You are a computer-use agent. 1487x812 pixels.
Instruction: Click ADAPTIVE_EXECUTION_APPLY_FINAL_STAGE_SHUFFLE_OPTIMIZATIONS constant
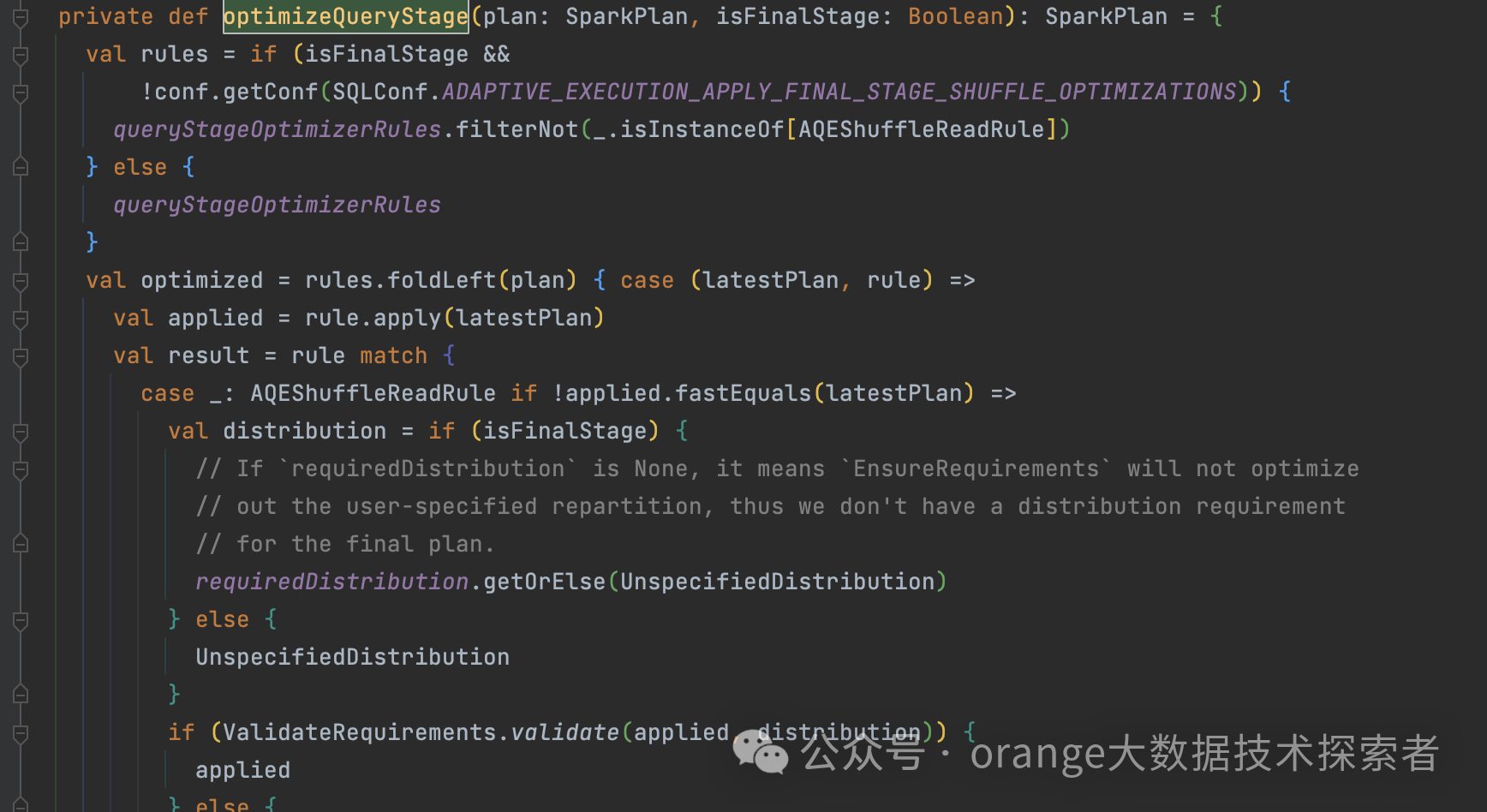click(839, 92)
